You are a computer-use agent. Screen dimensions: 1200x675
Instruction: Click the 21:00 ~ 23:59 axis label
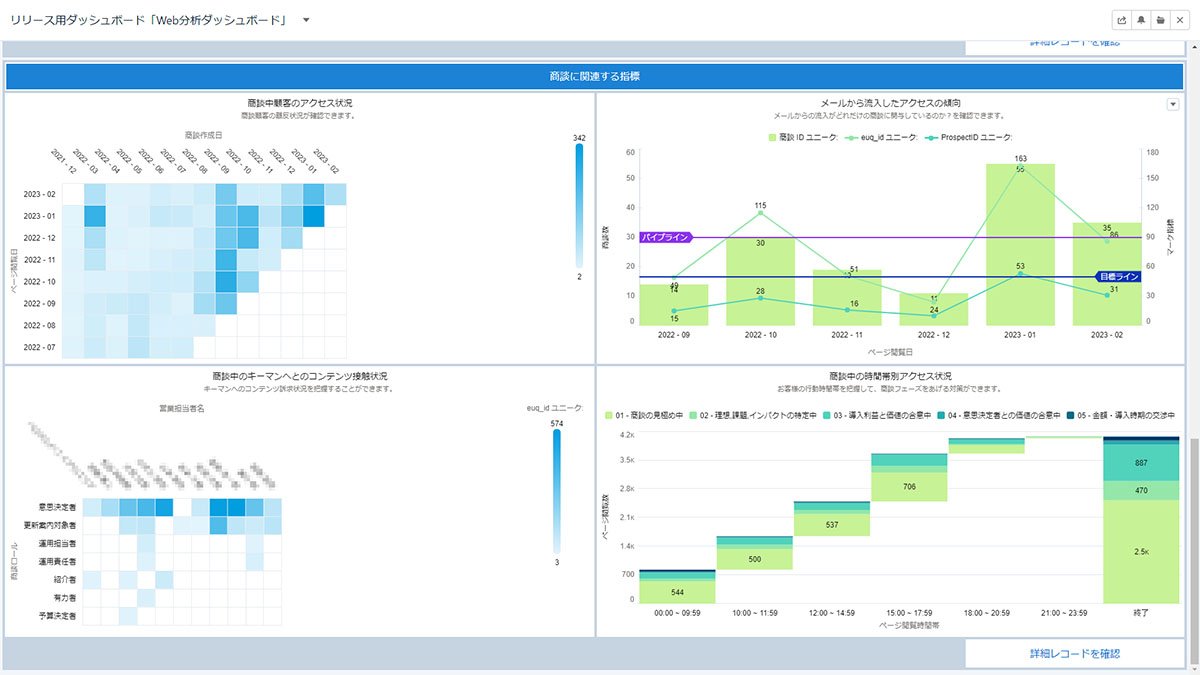pyautogui.click(x=1064, y=611)
